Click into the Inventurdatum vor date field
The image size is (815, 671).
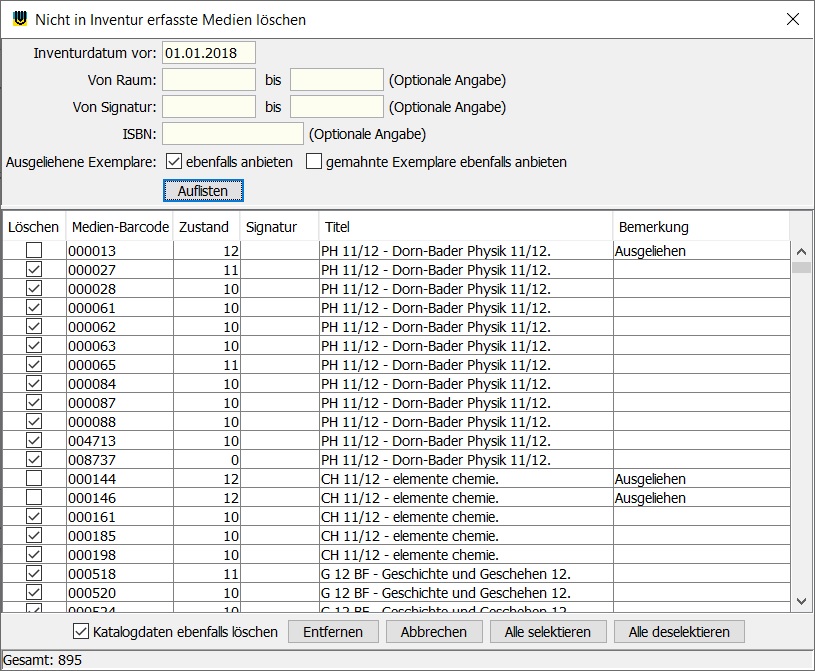pos(208,53)
